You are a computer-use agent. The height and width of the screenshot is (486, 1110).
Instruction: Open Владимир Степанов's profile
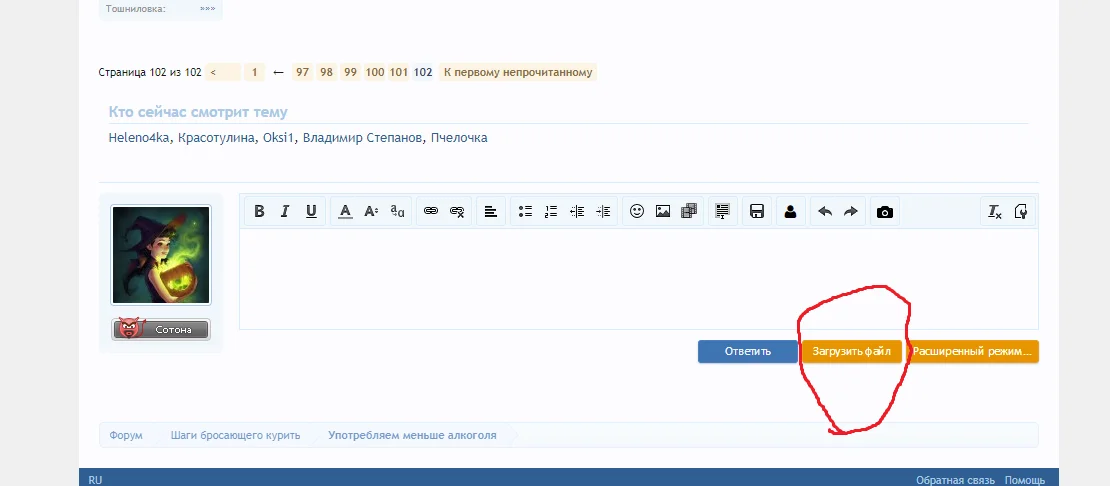362,138
